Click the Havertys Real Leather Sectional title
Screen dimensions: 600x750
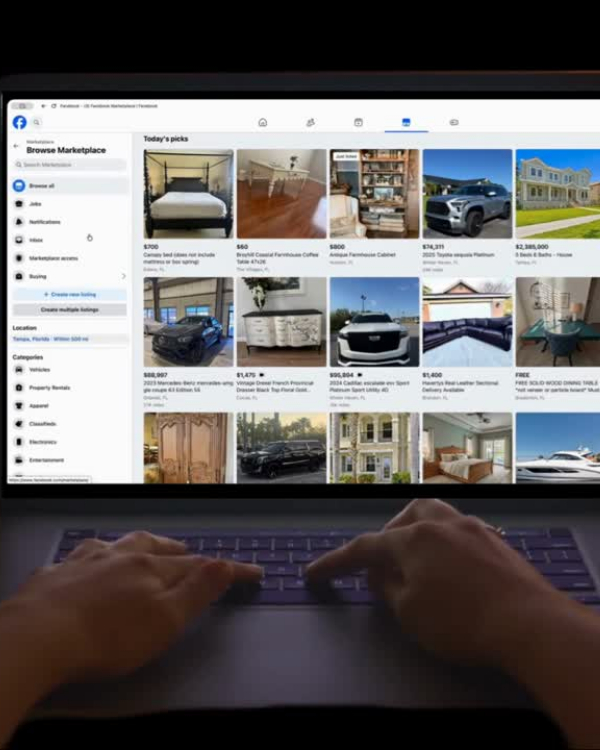pos(460,386)
